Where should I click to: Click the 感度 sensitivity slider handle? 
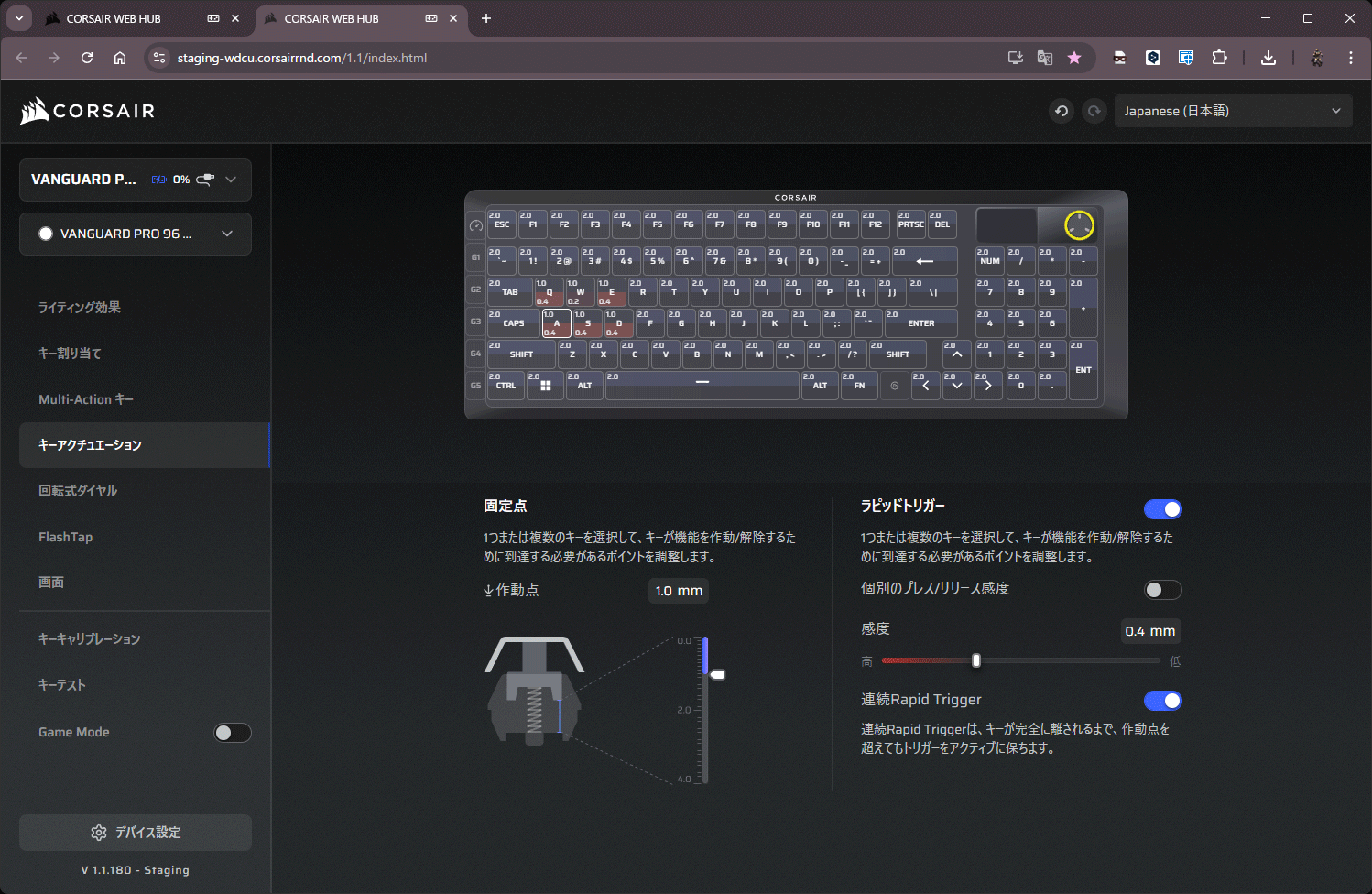[x=976, y=660]
